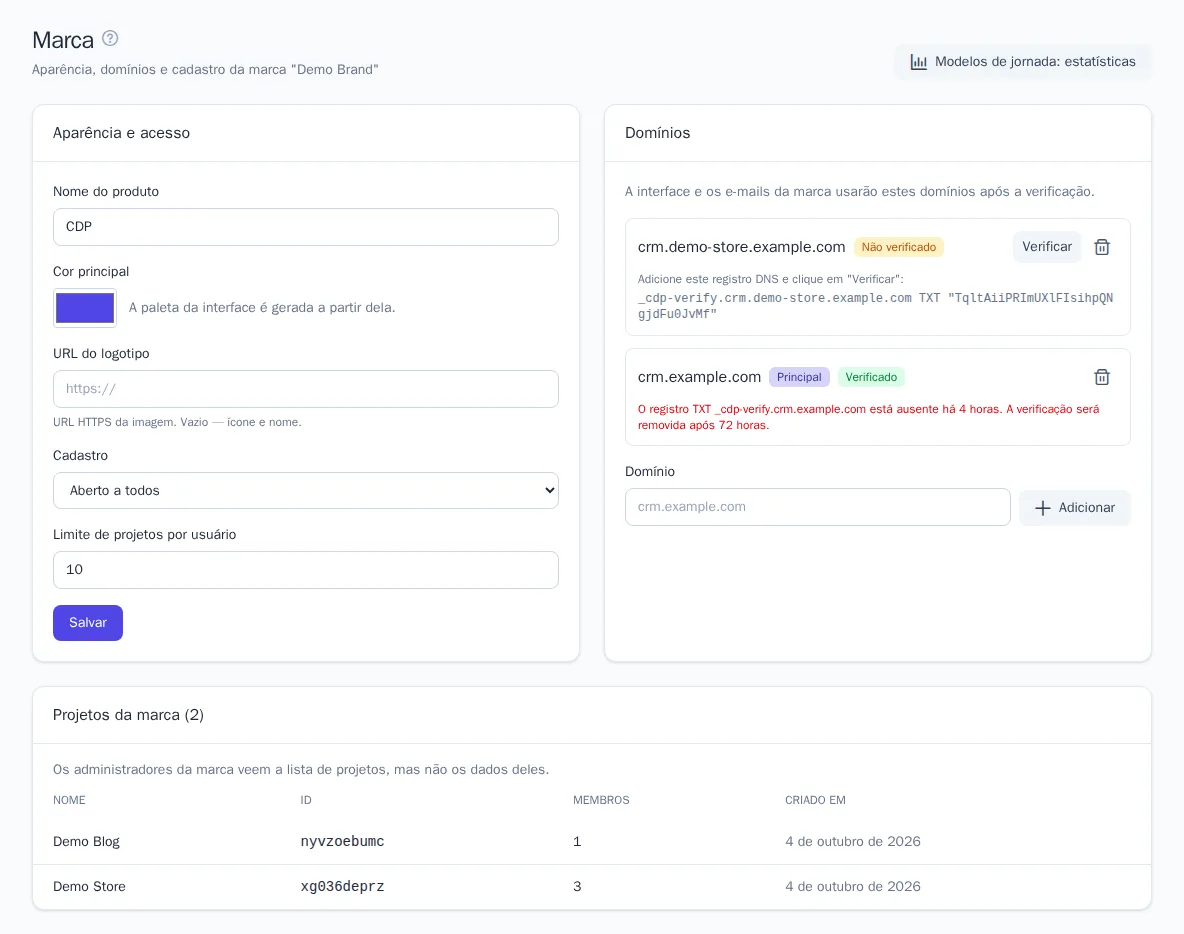Click the CRIADO EM column header
Image resolution: width=1184 pixels, height=934 pixels.
(x=815, y=800)
